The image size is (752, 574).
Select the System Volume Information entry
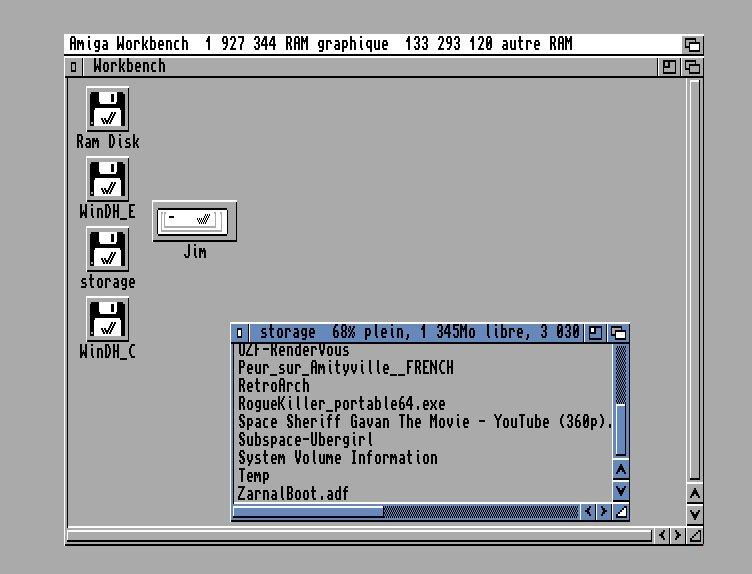338,457
